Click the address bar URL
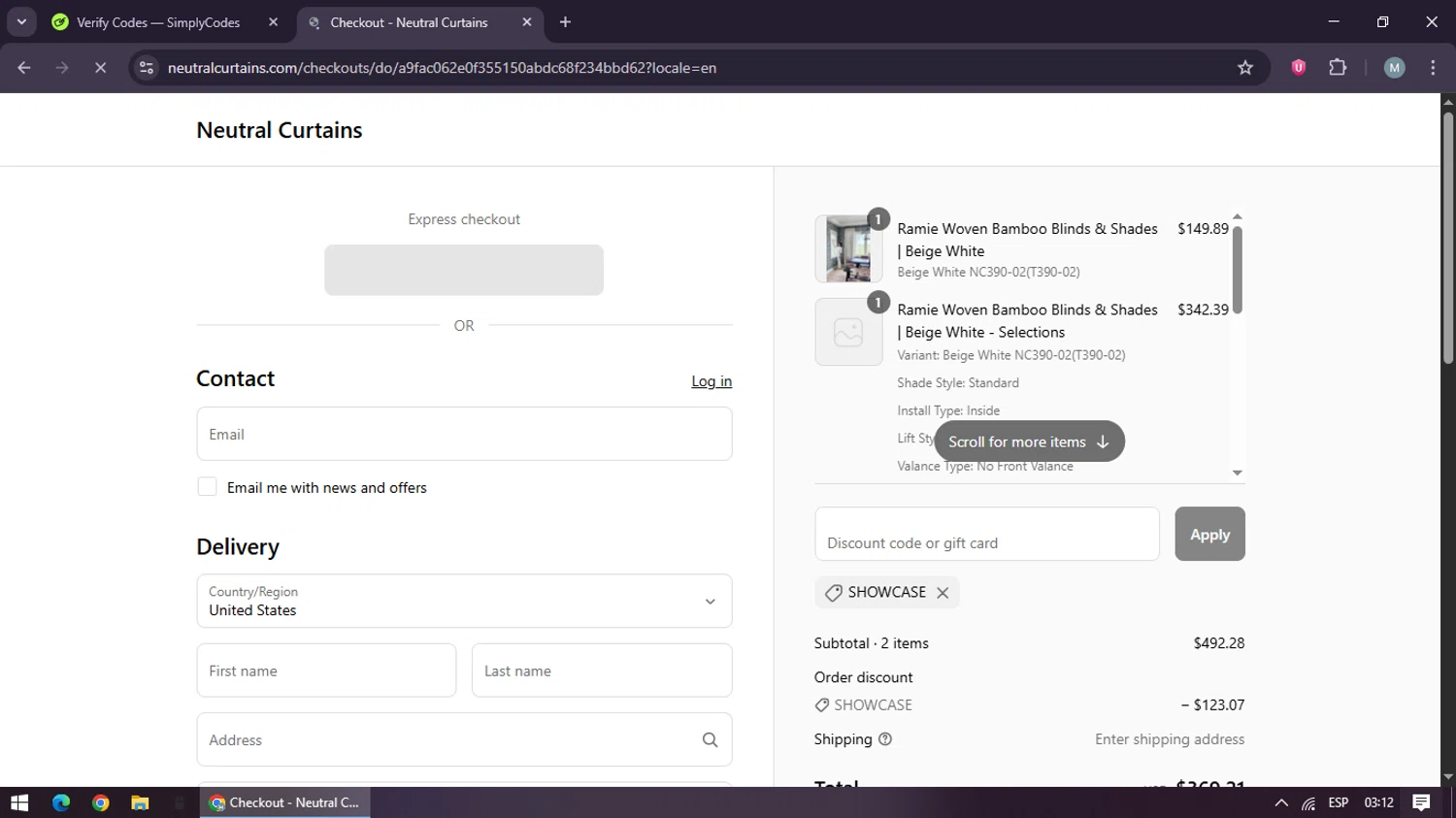 click(442, 68)
